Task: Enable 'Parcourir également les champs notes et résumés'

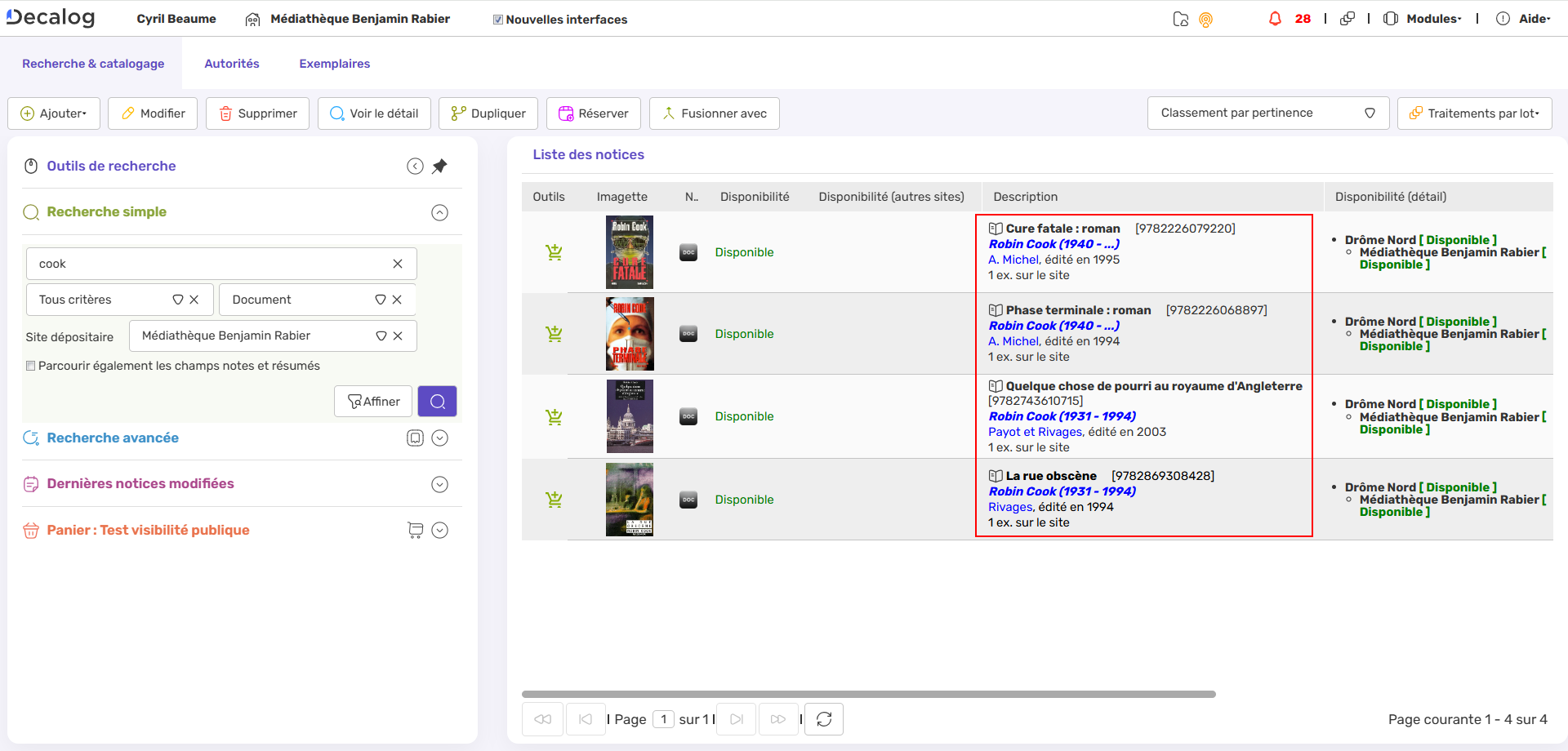Action: (30, 365)
